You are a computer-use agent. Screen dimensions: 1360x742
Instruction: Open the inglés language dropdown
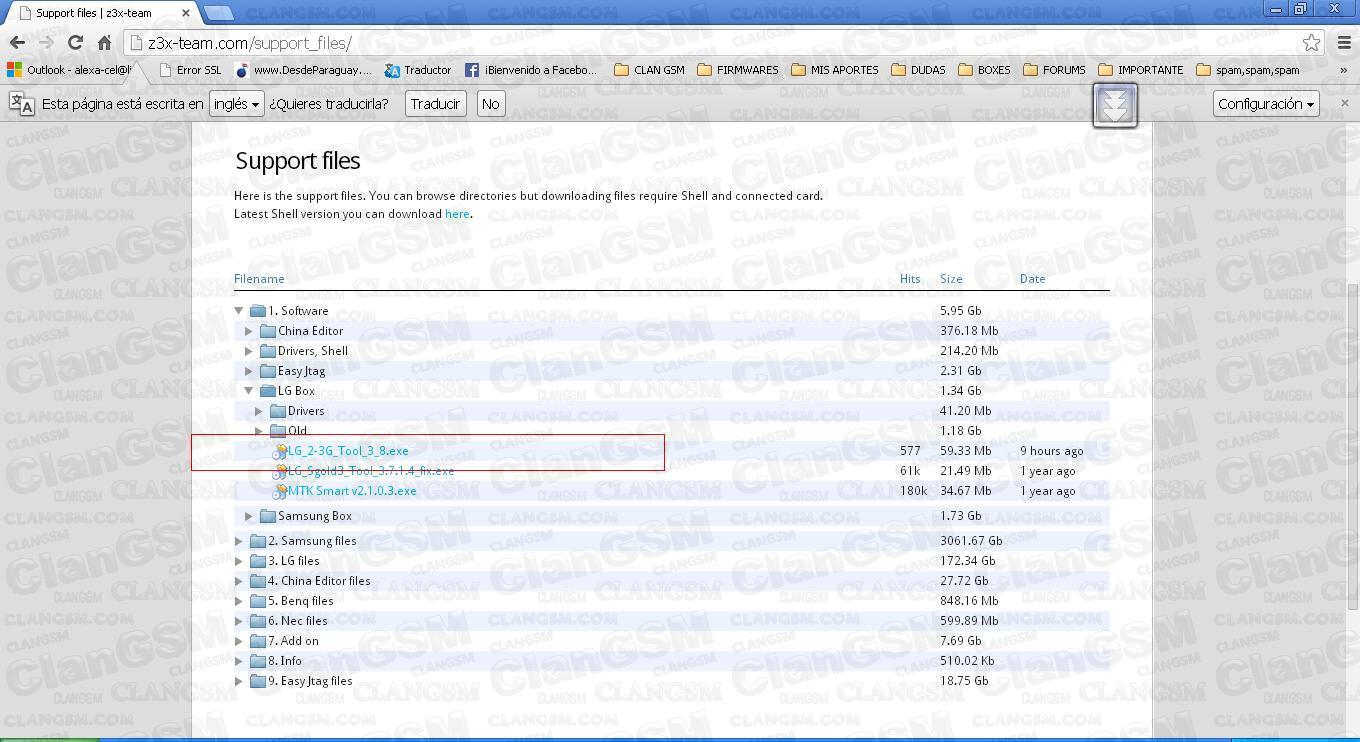point(236,104)
